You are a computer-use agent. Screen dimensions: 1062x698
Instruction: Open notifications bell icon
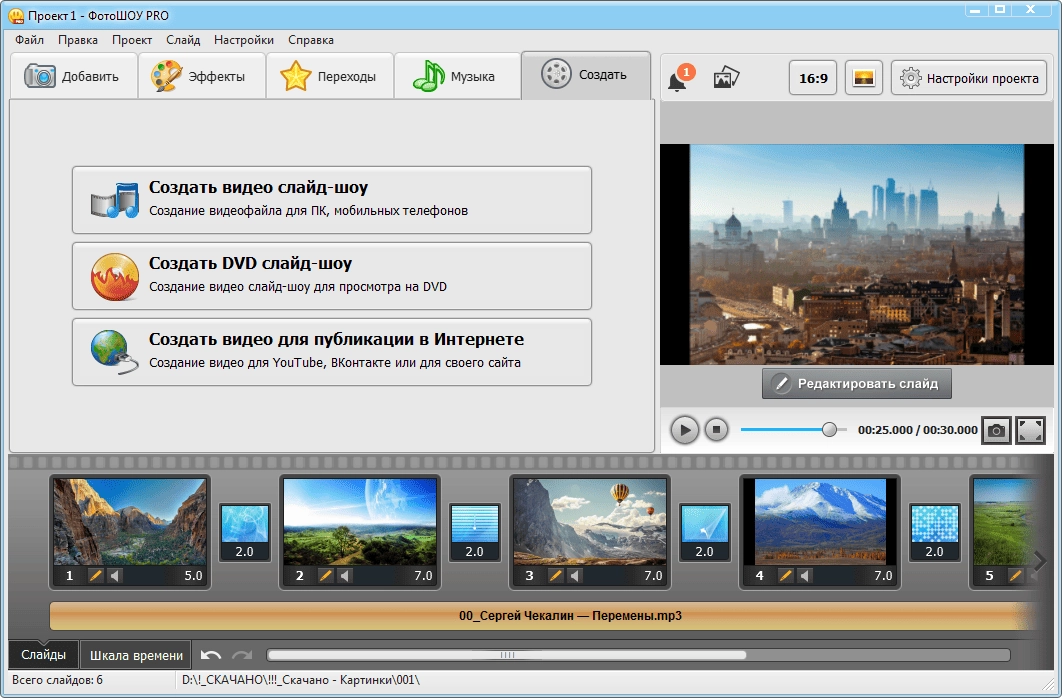(x=681, y=78)
